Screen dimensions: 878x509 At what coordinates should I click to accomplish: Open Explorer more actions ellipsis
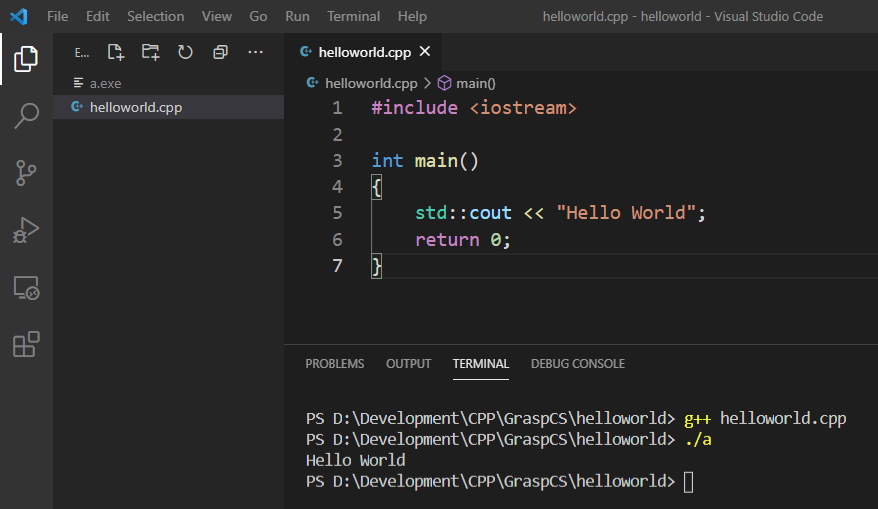coord(255,52)
